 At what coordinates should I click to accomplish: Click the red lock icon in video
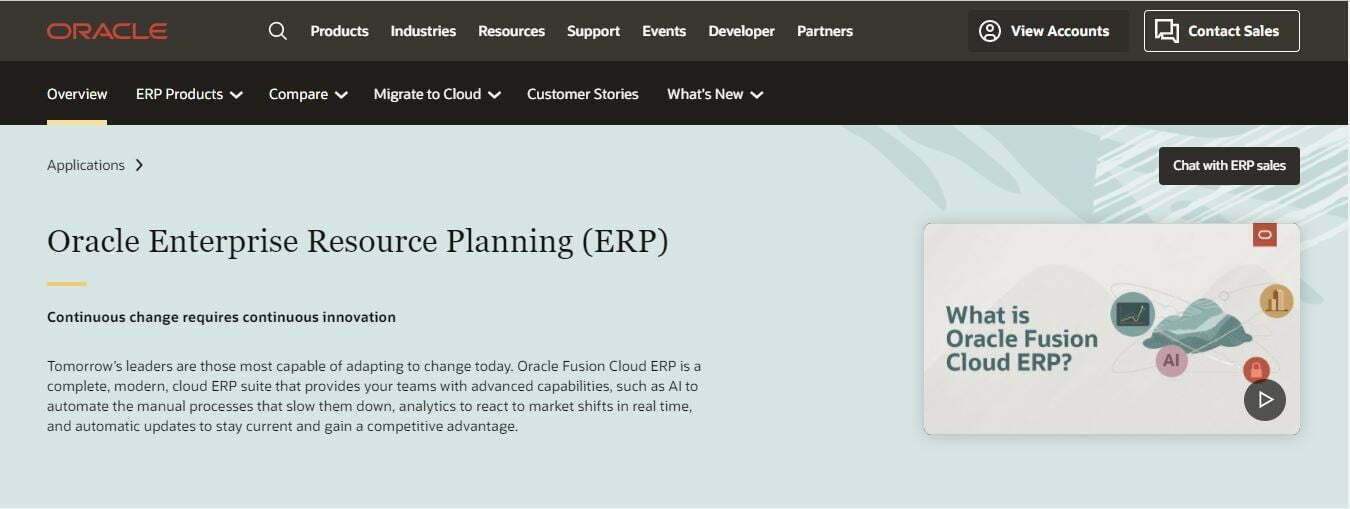(x=1256, y=371)
